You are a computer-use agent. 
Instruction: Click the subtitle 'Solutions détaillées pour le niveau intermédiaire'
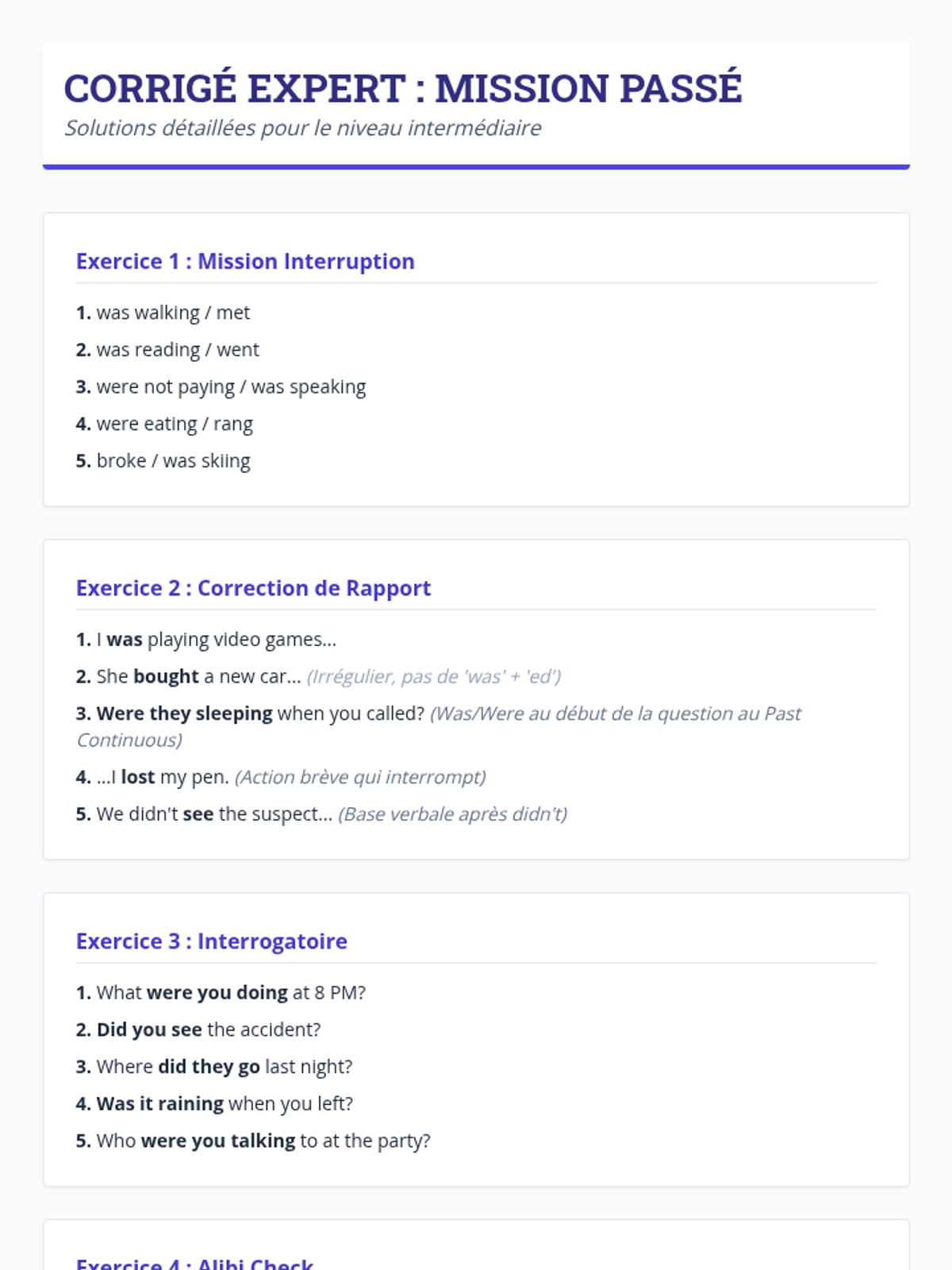[x=302, y=128]
